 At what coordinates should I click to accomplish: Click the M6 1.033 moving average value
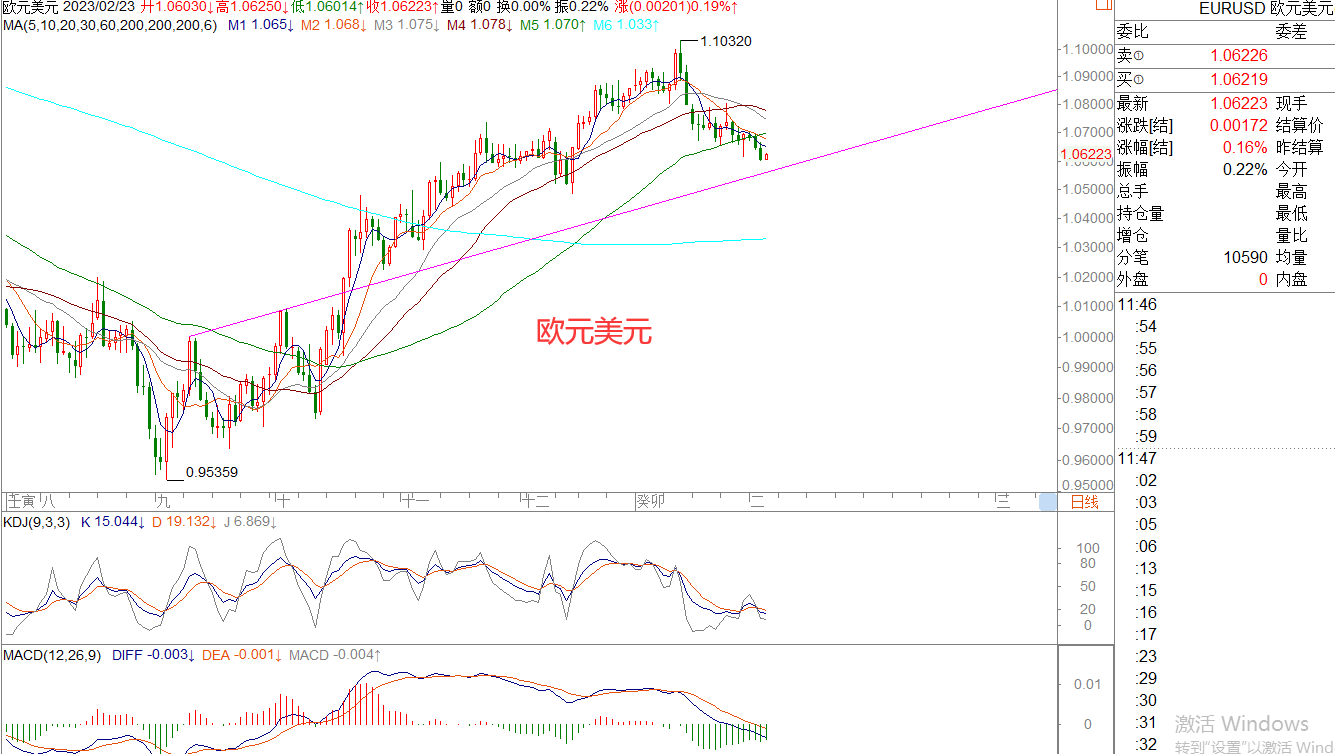(625, 24)
